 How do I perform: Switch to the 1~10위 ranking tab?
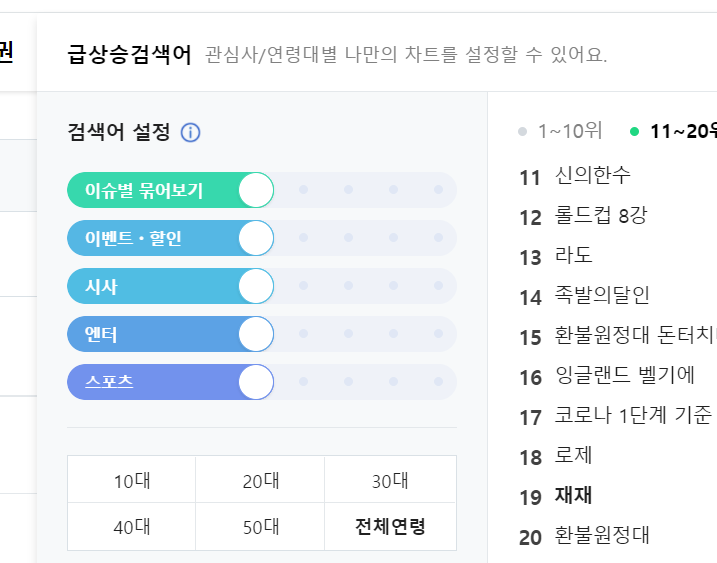(561, 131)
